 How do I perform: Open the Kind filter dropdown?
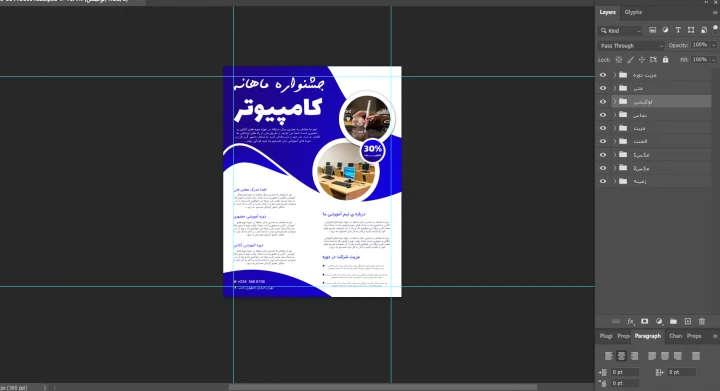coord(620,31)
